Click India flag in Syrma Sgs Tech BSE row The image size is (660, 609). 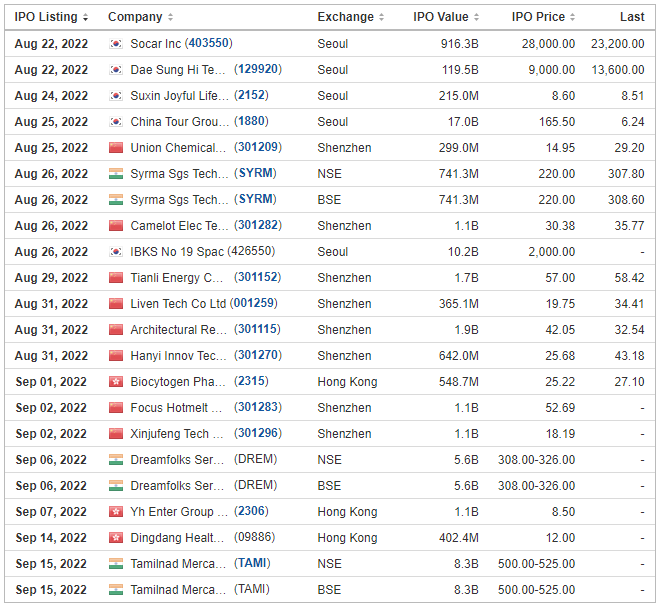click(x=116, y=199)
